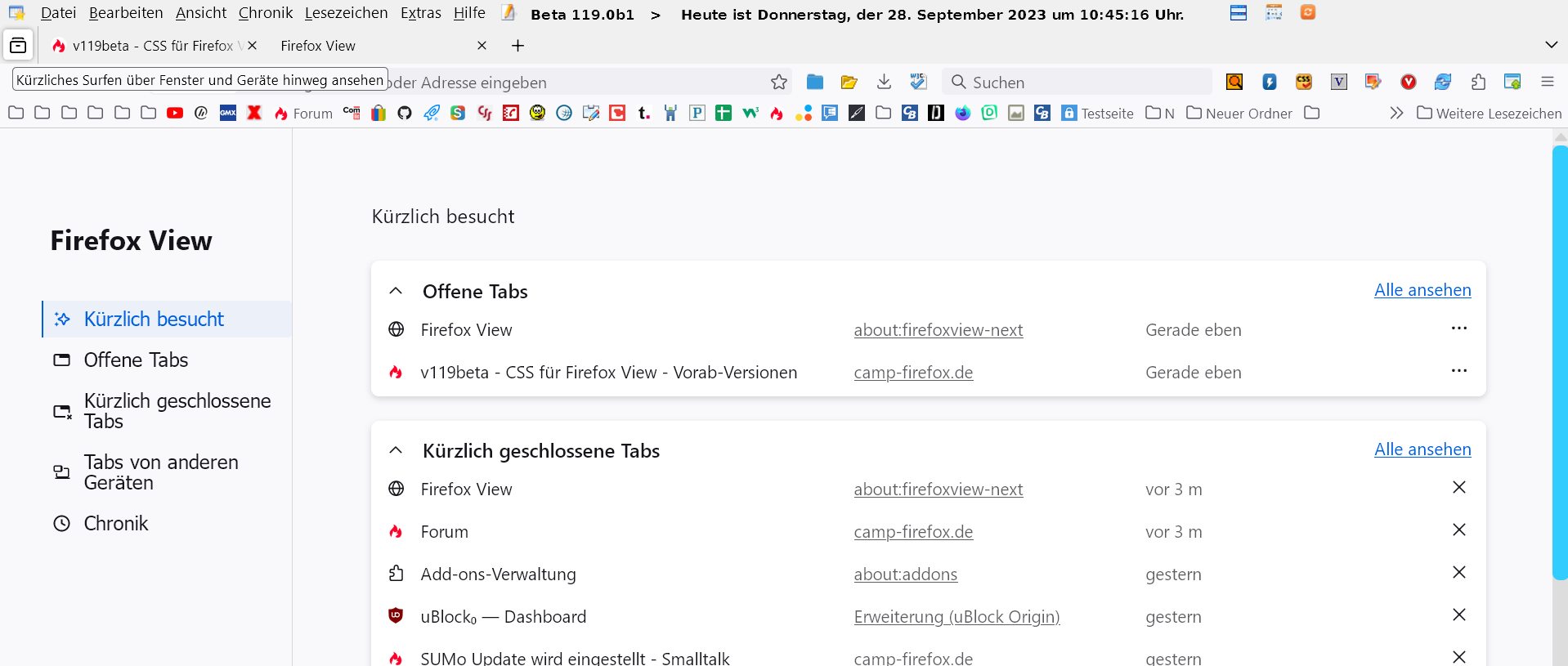Open the YouTube bookmark icon
This screenshot has height=666, width=1568.
(175, 113)
